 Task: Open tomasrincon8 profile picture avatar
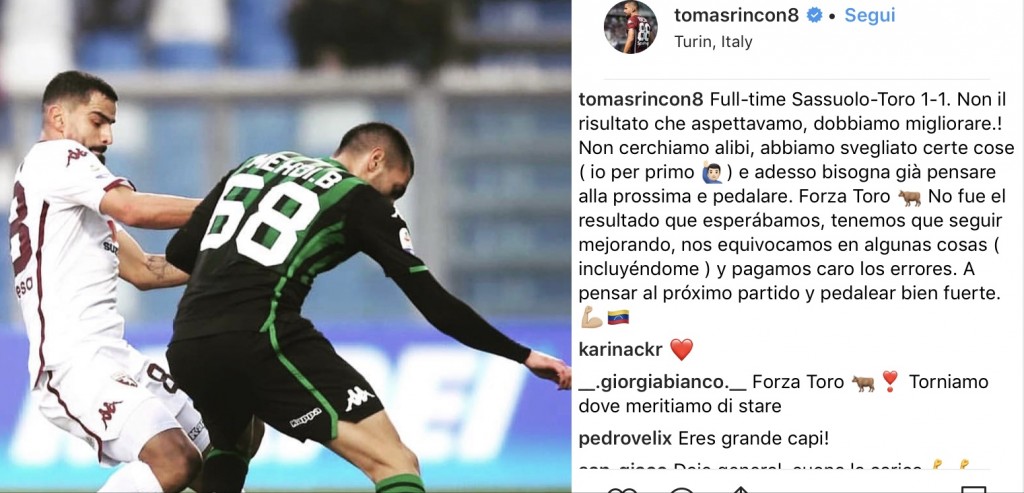630,27
